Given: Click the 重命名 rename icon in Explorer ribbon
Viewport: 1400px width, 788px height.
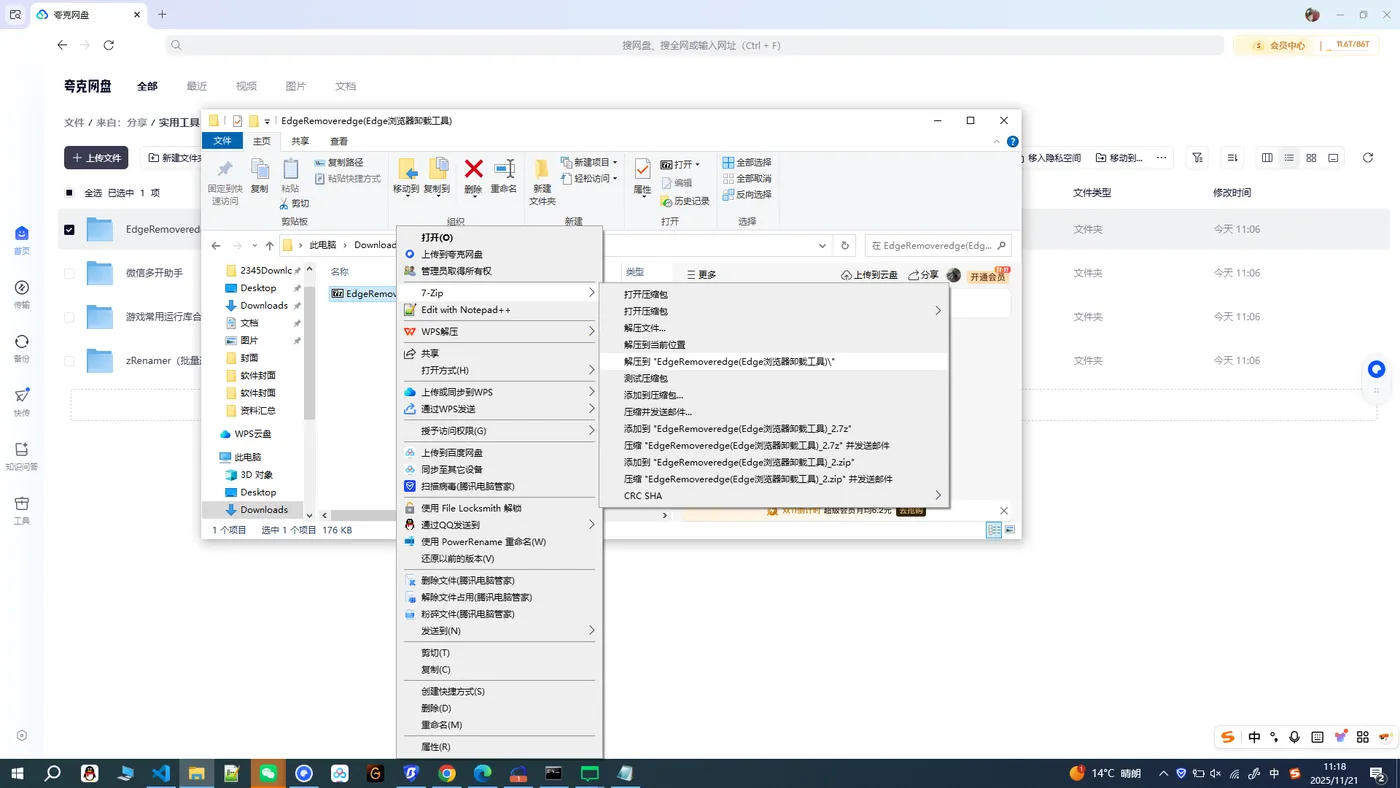Looking at the screenshot, I should click(x=504, y=176).
